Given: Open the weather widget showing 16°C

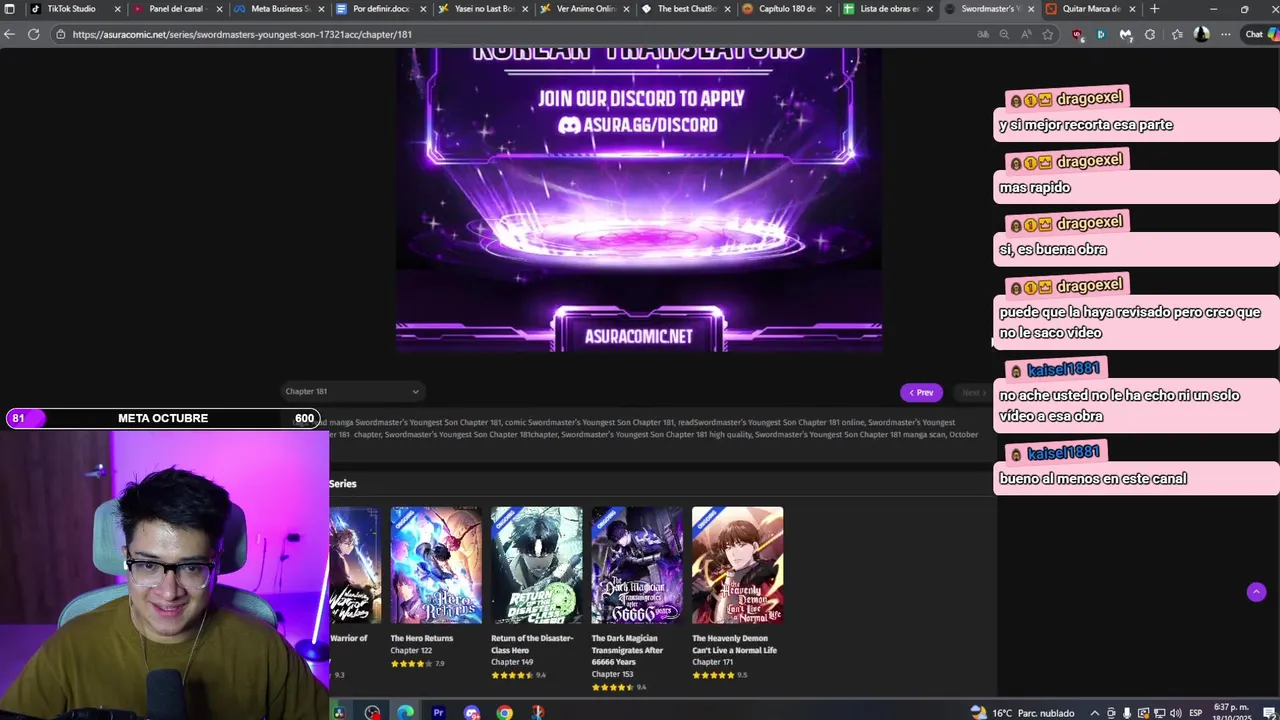Looking at the screenshot, I should (x=1022, y=713).
